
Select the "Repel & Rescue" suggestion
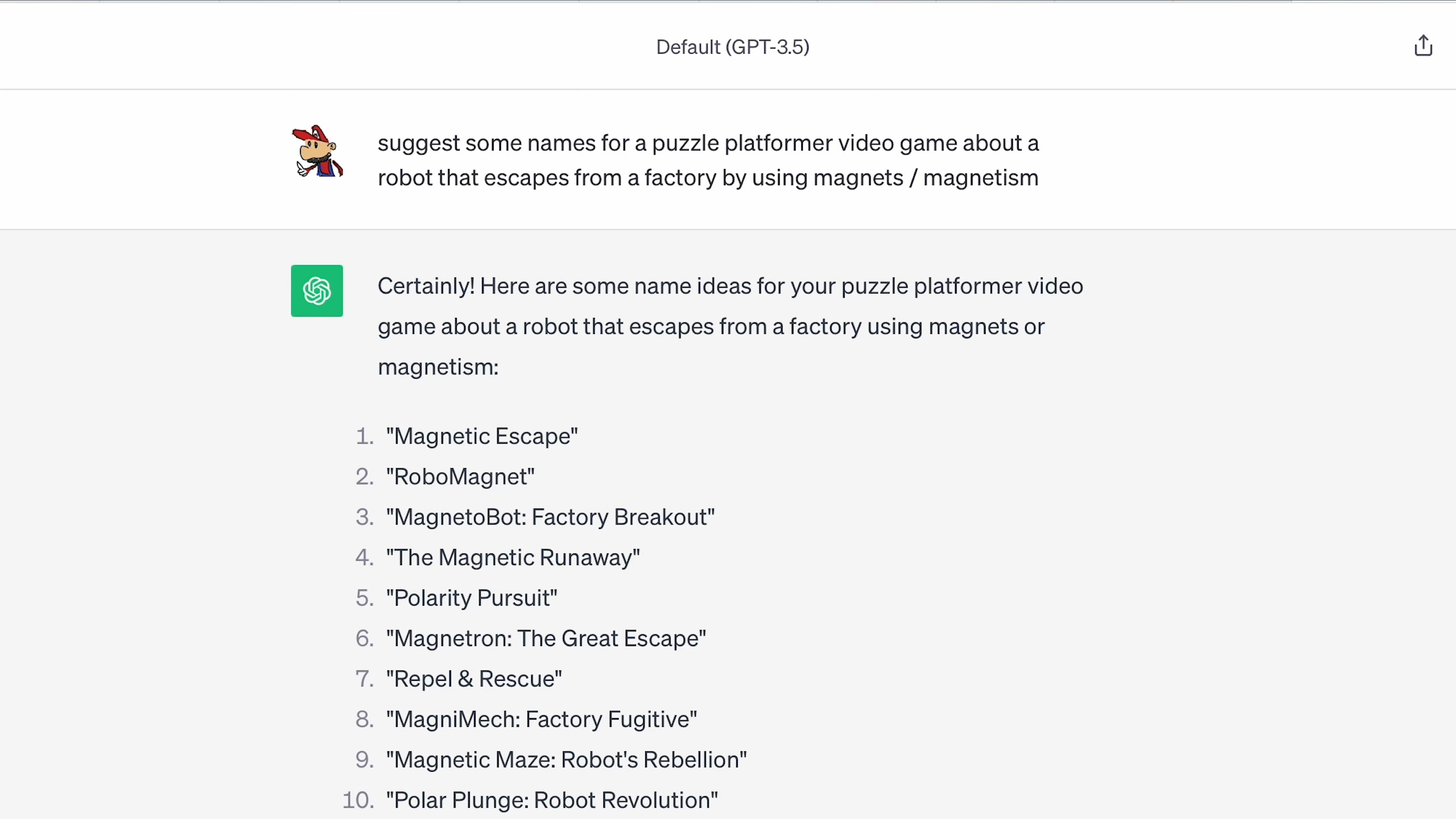474,679
